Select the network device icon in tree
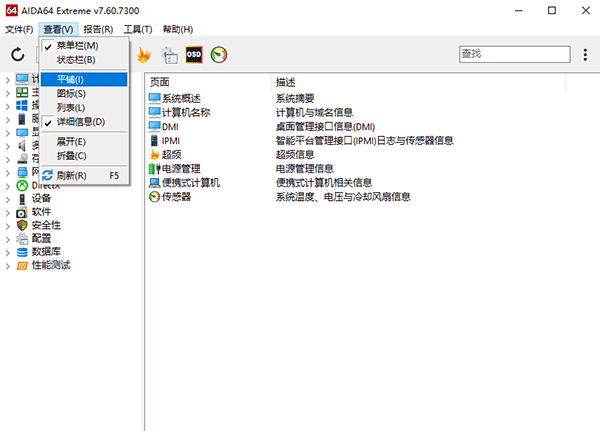 [x=22, y=172]
